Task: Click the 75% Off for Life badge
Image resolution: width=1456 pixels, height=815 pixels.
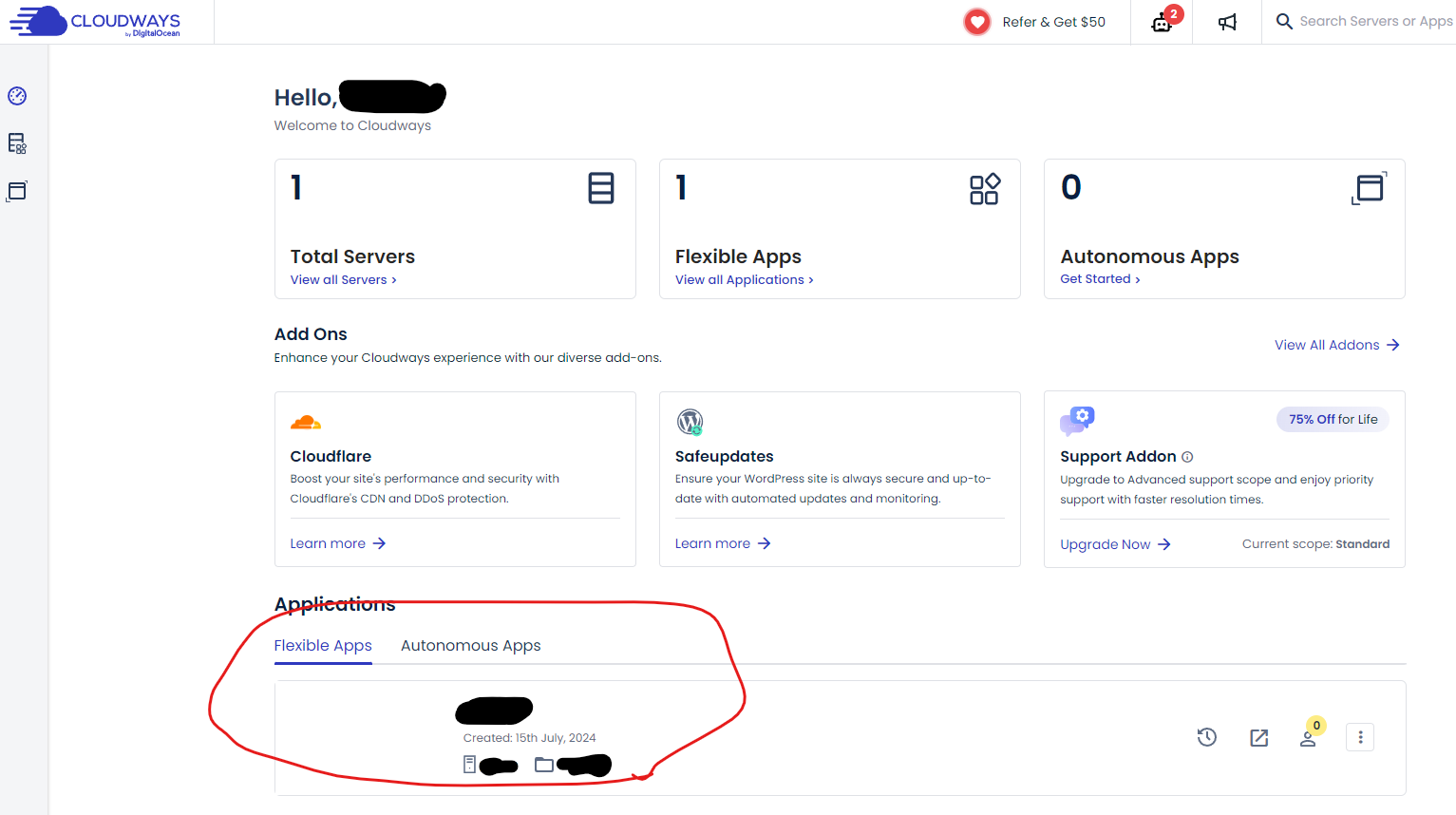Action: (x=1333, y=420)
